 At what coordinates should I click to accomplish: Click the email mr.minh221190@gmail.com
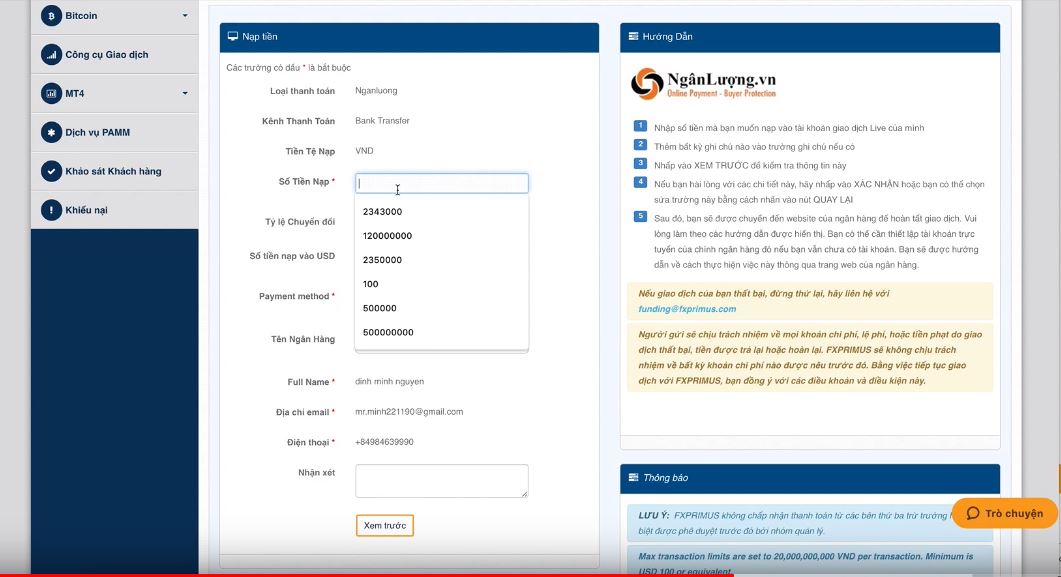coord(409,411)
